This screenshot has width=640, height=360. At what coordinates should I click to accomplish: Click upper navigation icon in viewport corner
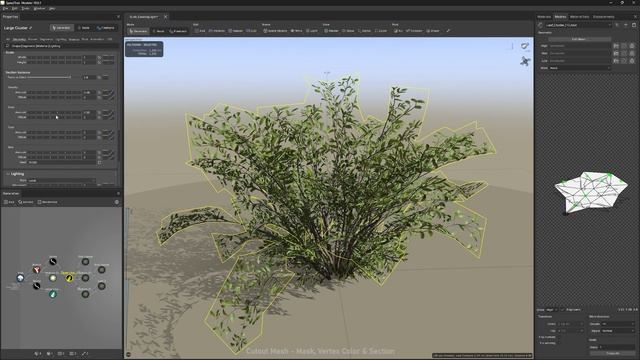tap(525, 46)
